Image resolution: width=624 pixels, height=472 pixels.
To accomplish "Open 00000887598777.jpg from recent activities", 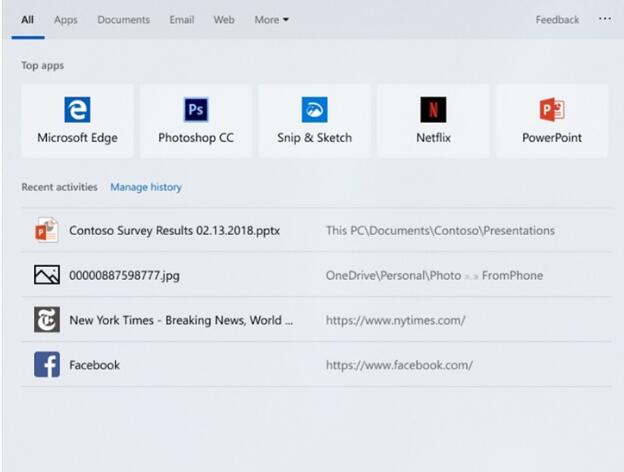I will (124, 275).
